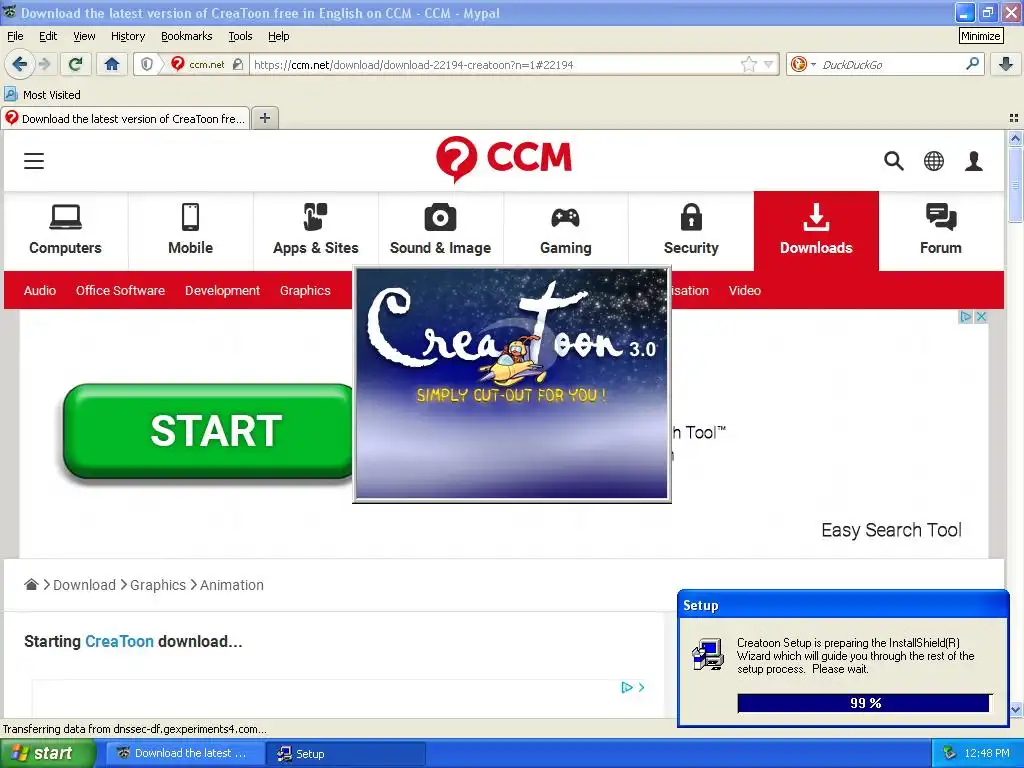
Task: Open the Most Visited bookmarks folder
Action: point(42,95)
